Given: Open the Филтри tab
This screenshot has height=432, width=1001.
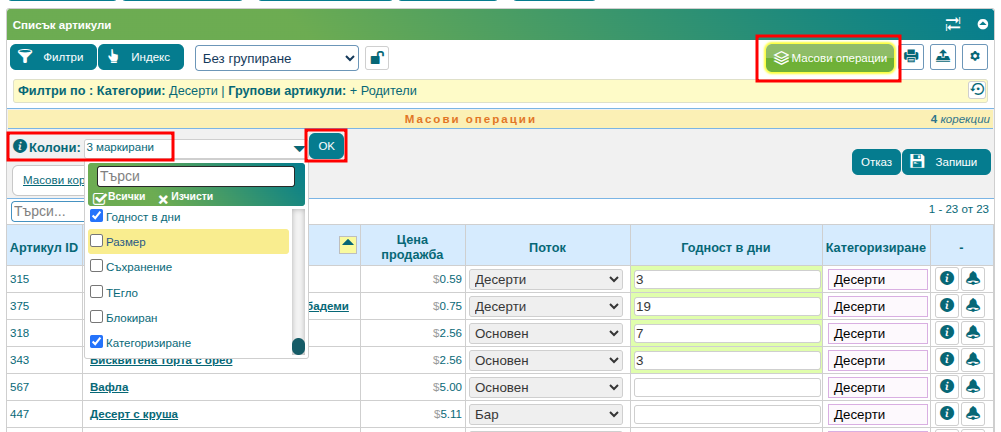Looking at the screenshot, I should pos(53,57).
